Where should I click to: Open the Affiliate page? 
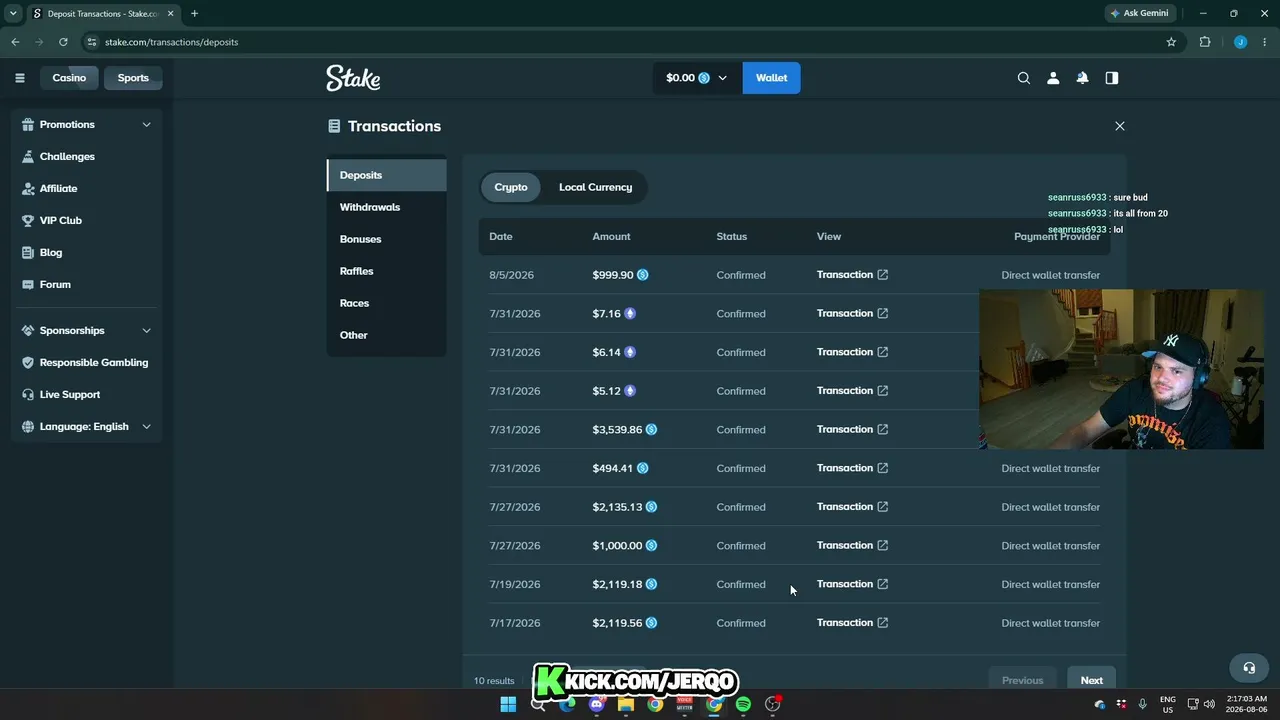(58, 188)
